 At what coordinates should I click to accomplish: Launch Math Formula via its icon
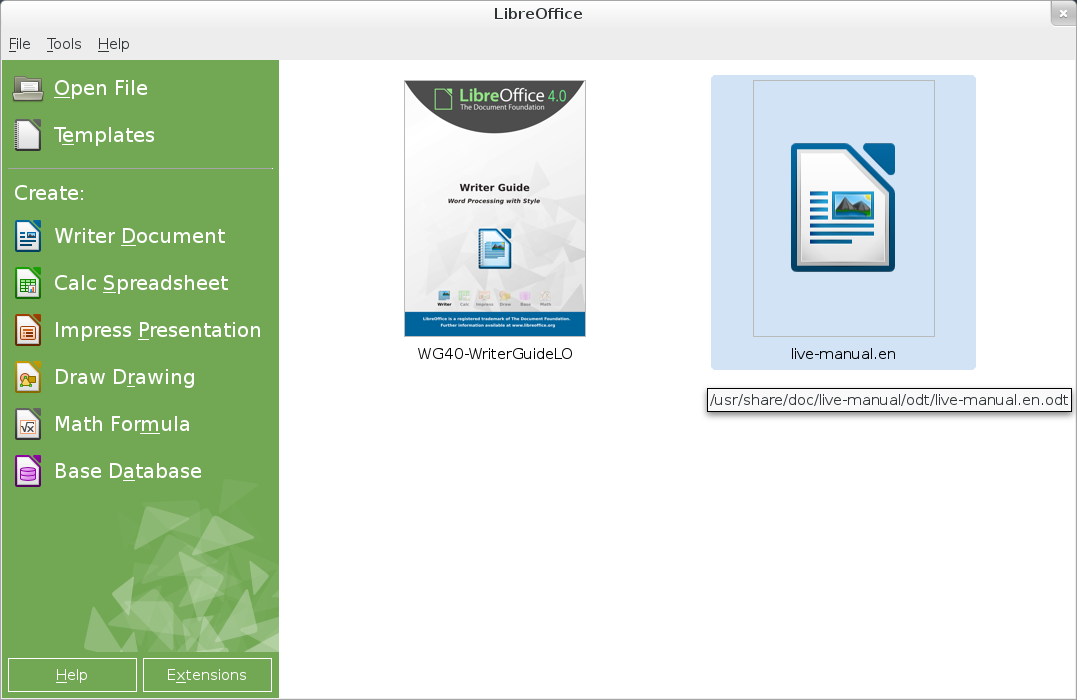pyautogui.click(x=28, y=424)
